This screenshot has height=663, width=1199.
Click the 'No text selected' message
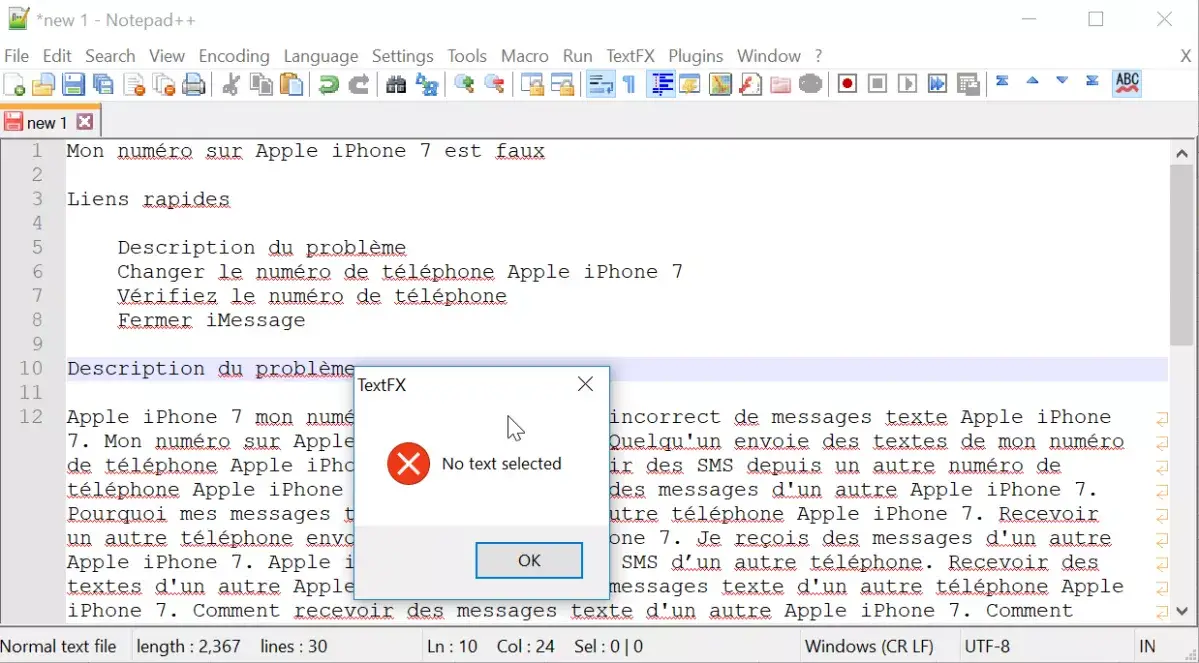502,463
